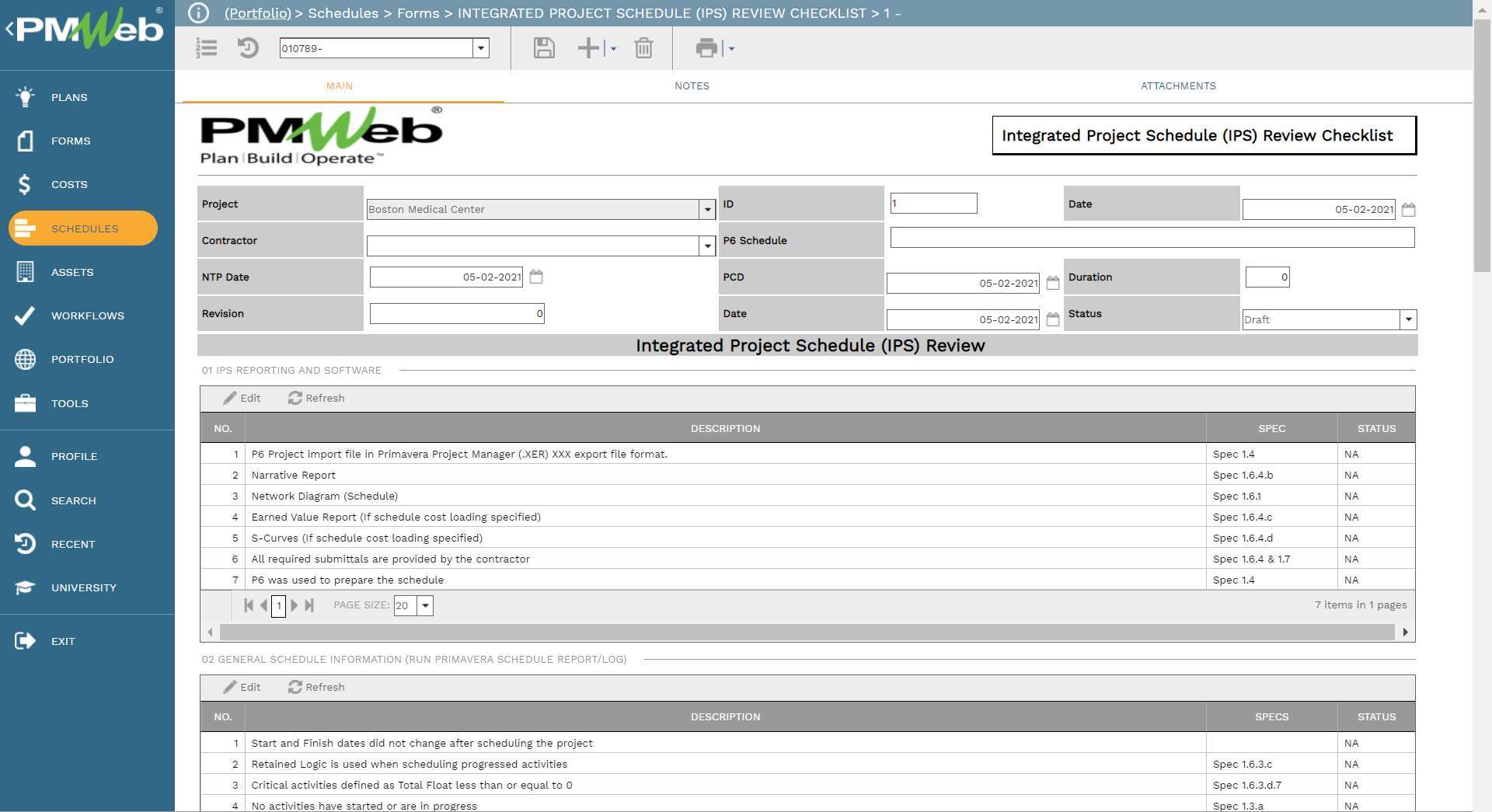Click inside the ID input field
Image resolution: width=1492 pixels, height=812 pixels.
(933, 203)
